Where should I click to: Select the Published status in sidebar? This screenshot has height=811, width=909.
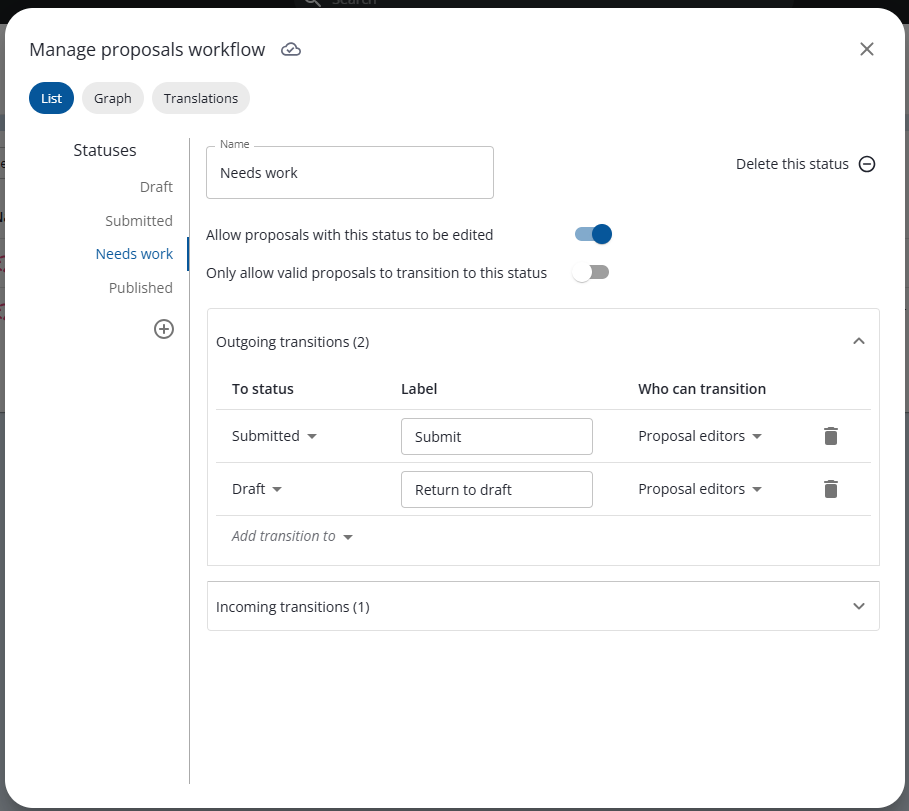point(141,288)
